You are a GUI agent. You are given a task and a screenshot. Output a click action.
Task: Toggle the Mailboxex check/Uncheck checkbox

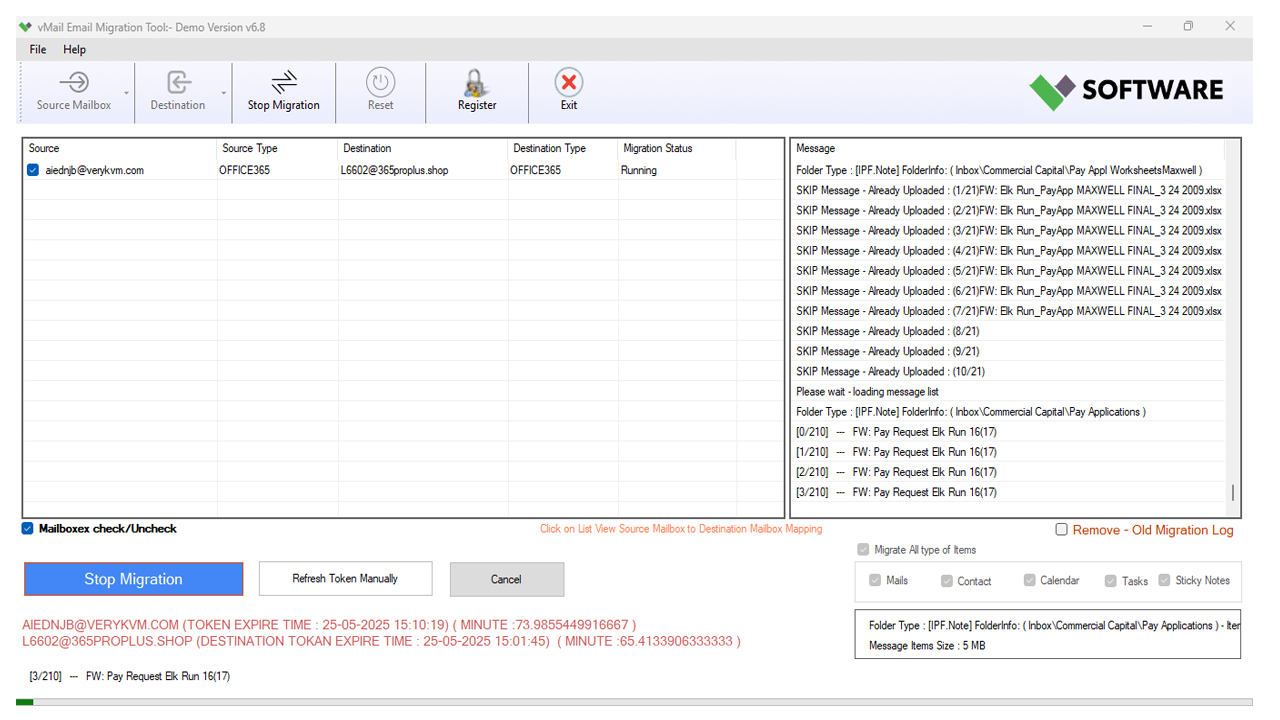pos(28,528)
